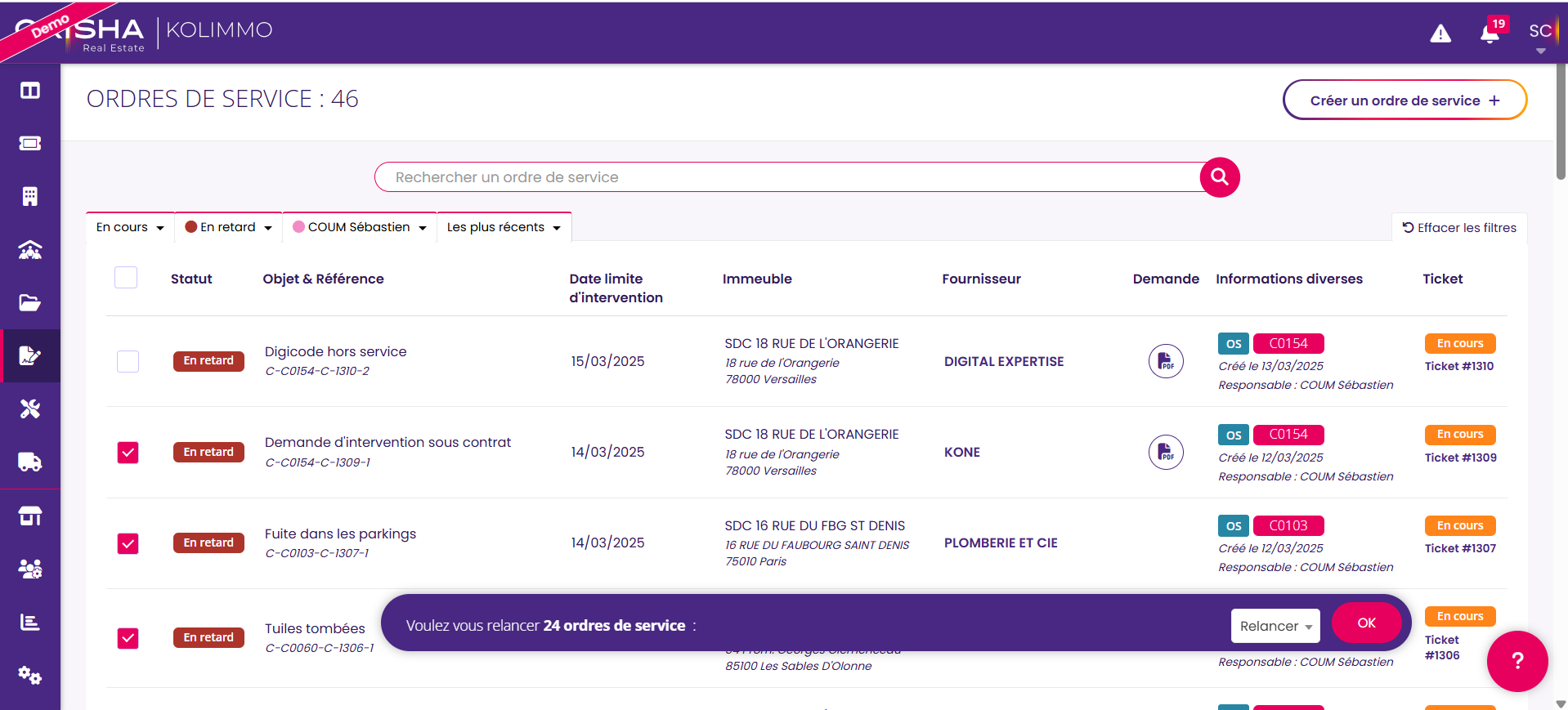Uncheck Demande d'intervention sous contrat checkbox
Image resolution: width=1568 pixels, height=710 pixels.
128,452
